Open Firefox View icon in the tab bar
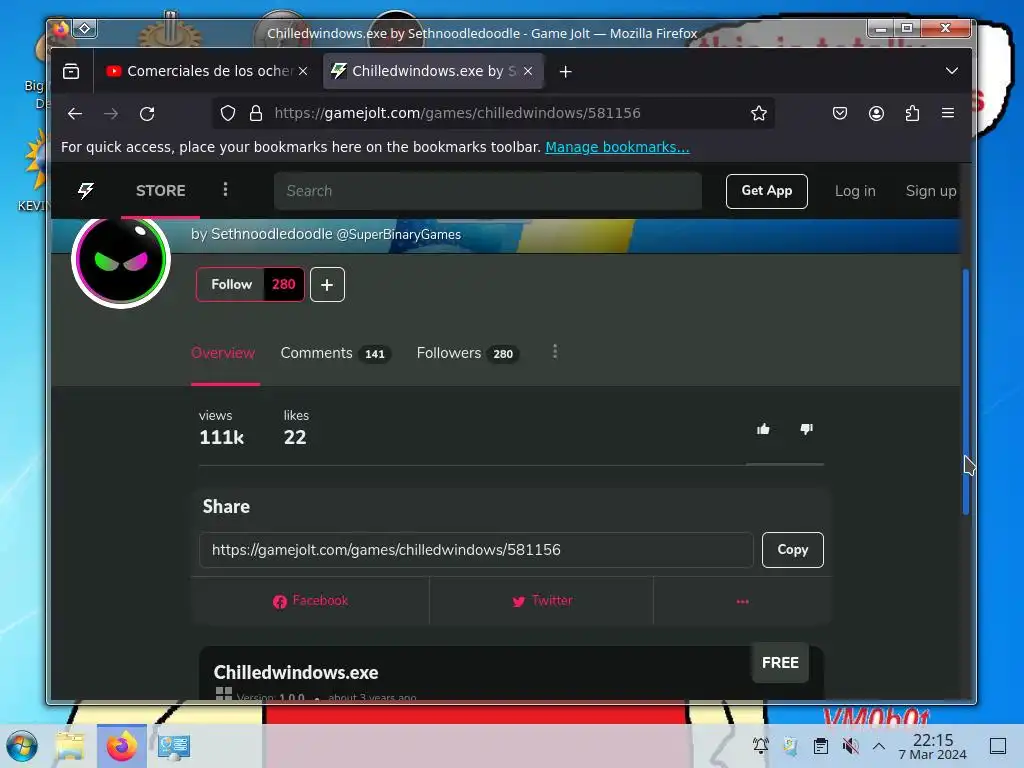 click(71, 71)
